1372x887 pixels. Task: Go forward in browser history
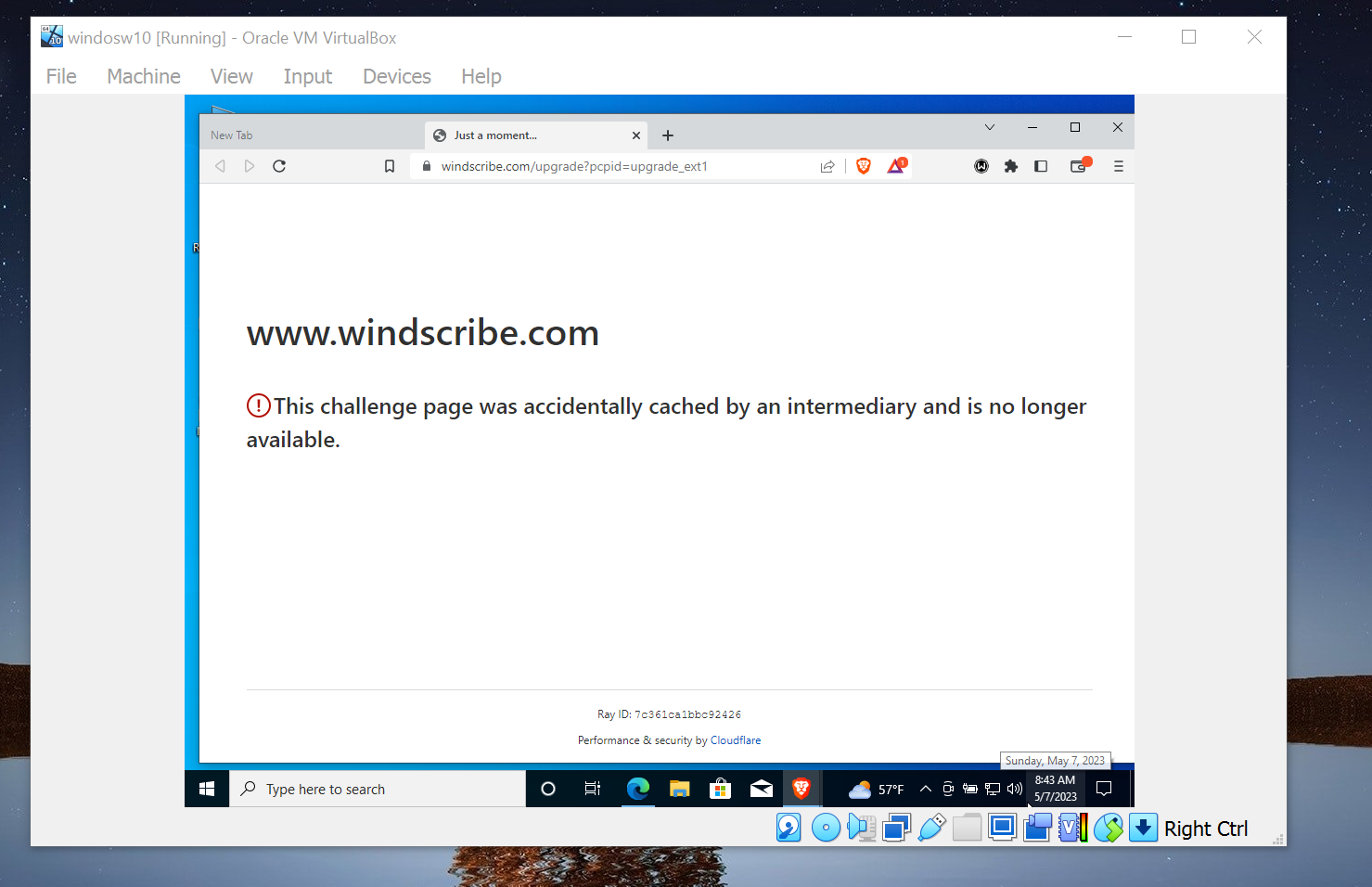coord(250,166)
